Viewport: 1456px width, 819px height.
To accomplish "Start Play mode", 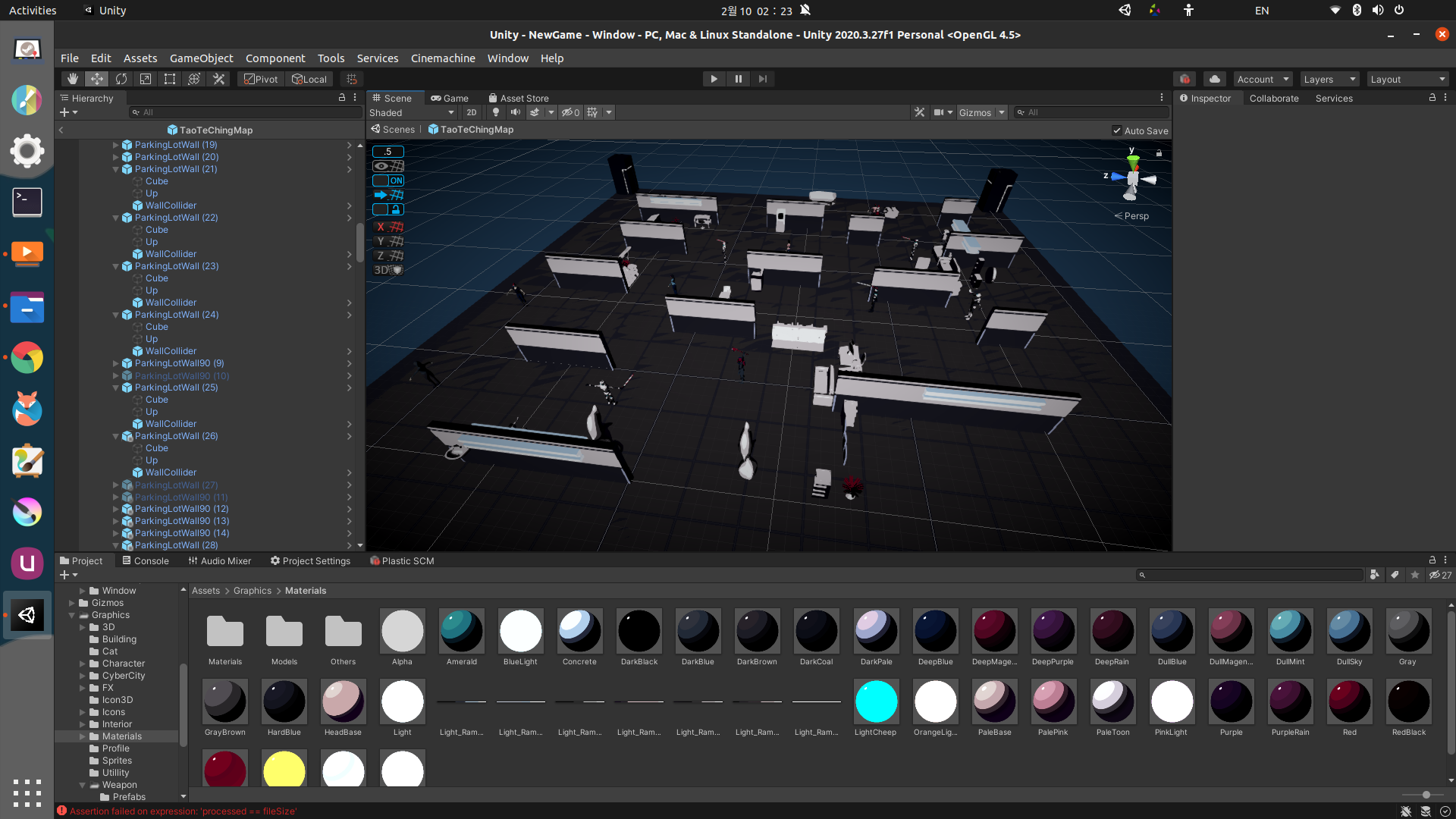I will coord(714,79).
